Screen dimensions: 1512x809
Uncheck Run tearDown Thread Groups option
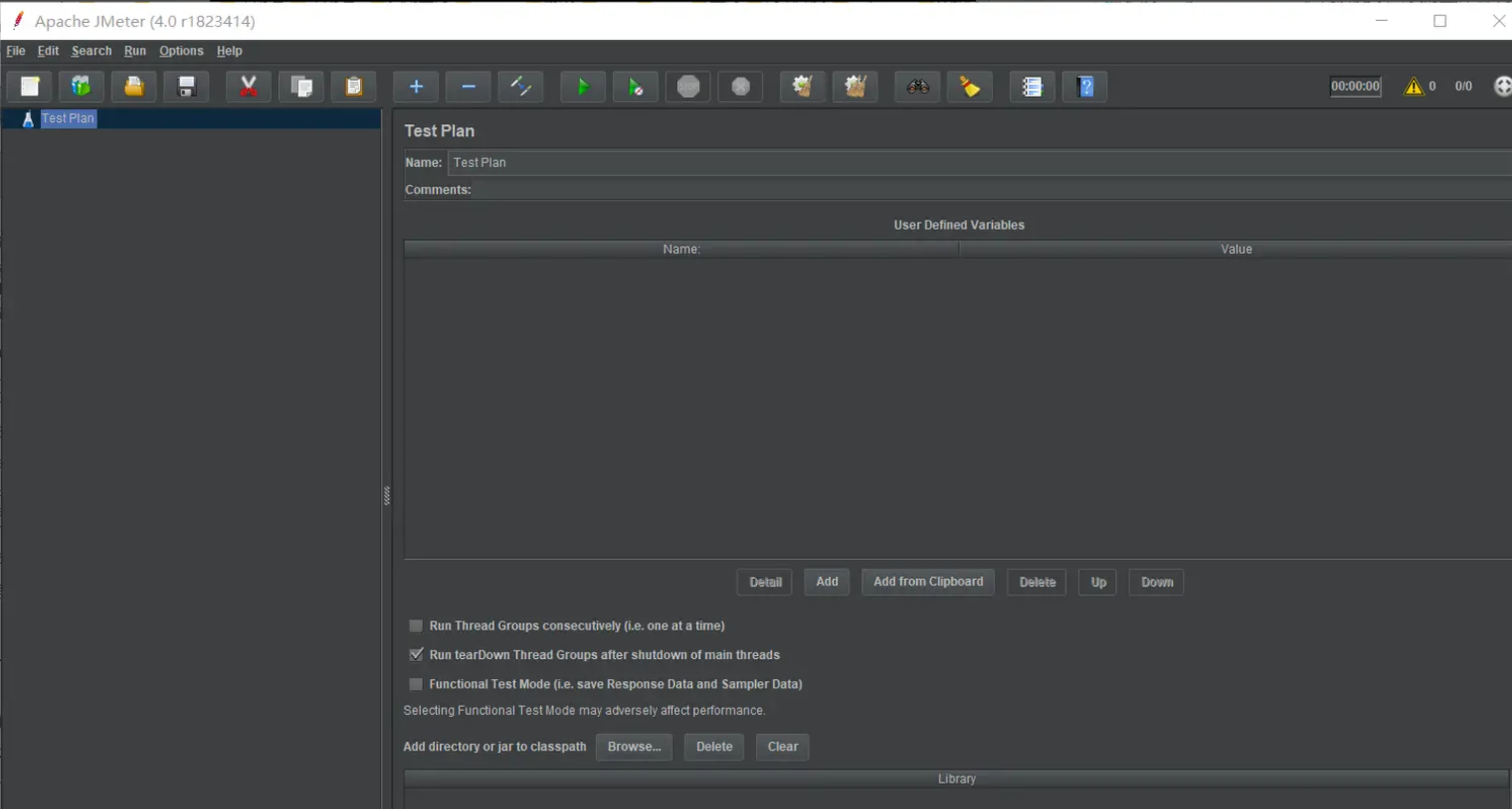point(416,655)
